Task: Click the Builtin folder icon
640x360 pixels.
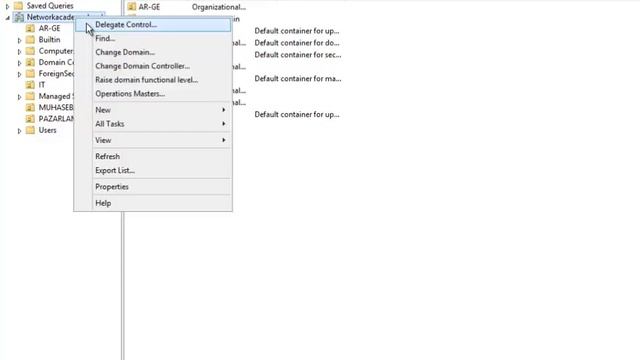Action: click(x=30, y=40)
